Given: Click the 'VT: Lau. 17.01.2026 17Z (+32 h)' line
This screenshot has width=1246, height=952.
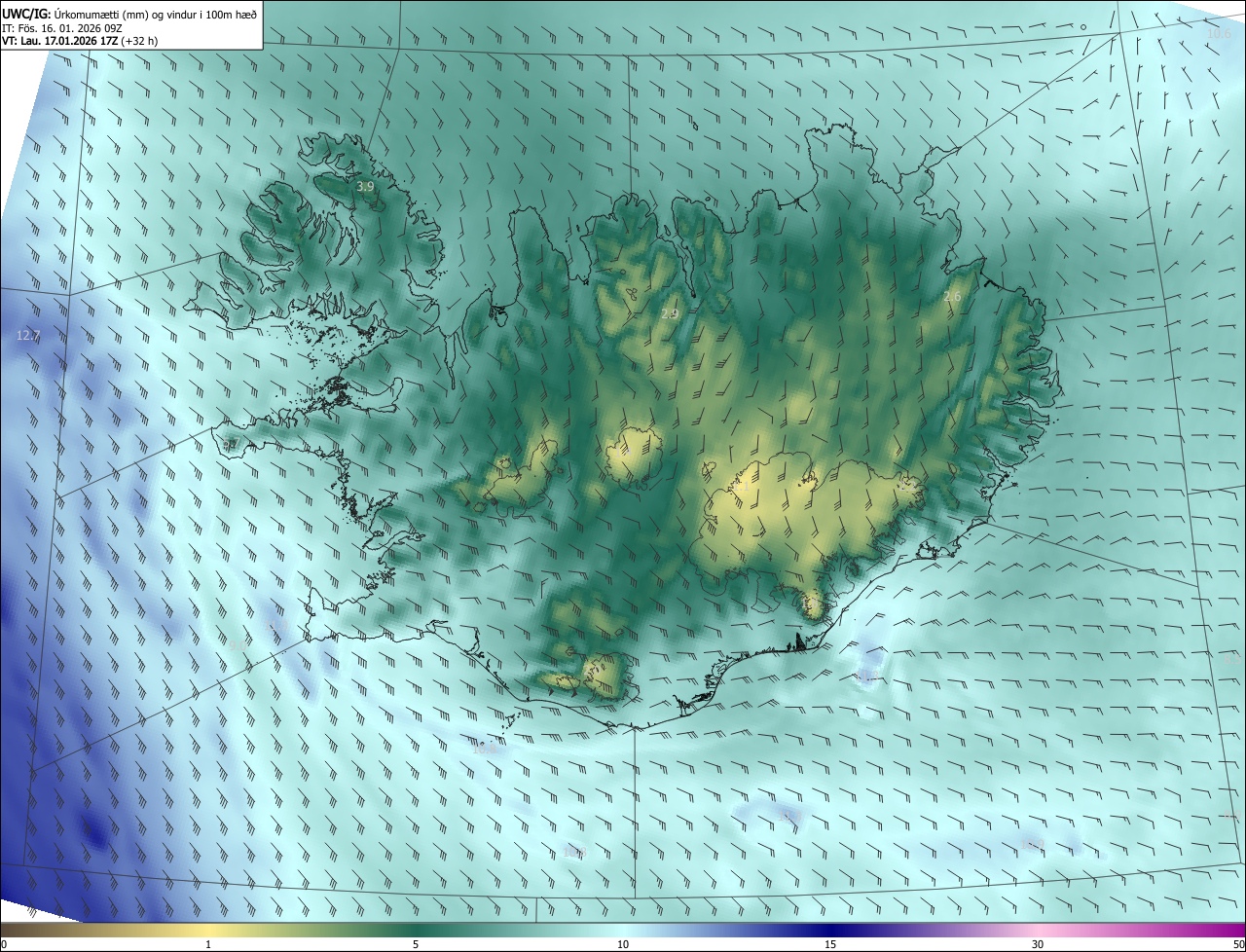Looking at the screenshot, I should (80, 42).
